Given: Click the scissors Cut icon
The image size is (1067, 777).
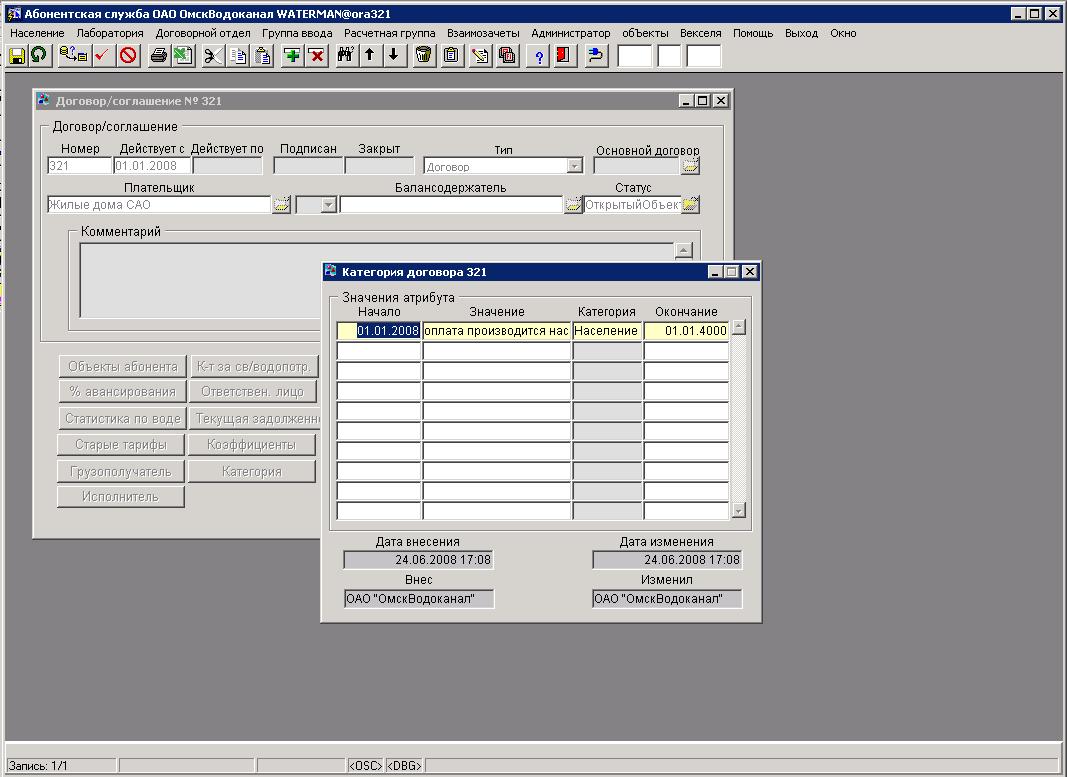Looking at the screenshot, I should click(x=213, y=56).
